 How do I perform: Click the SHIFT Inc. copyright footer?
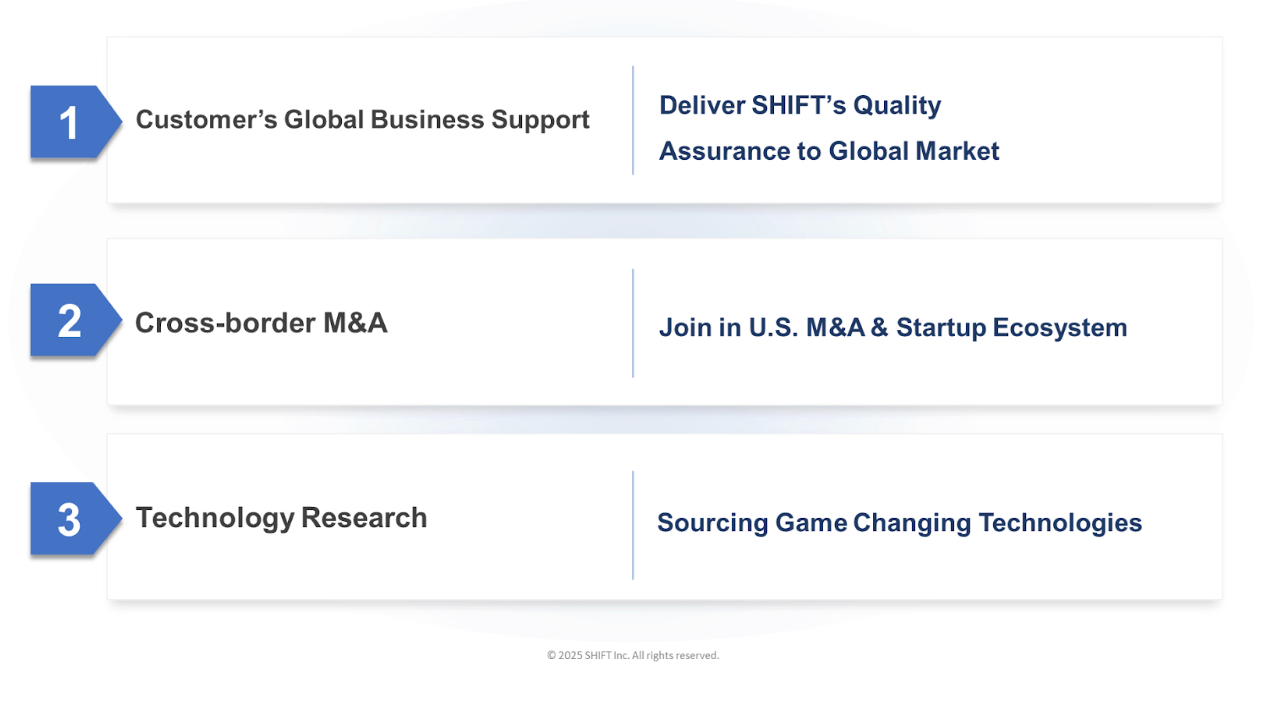633,656
